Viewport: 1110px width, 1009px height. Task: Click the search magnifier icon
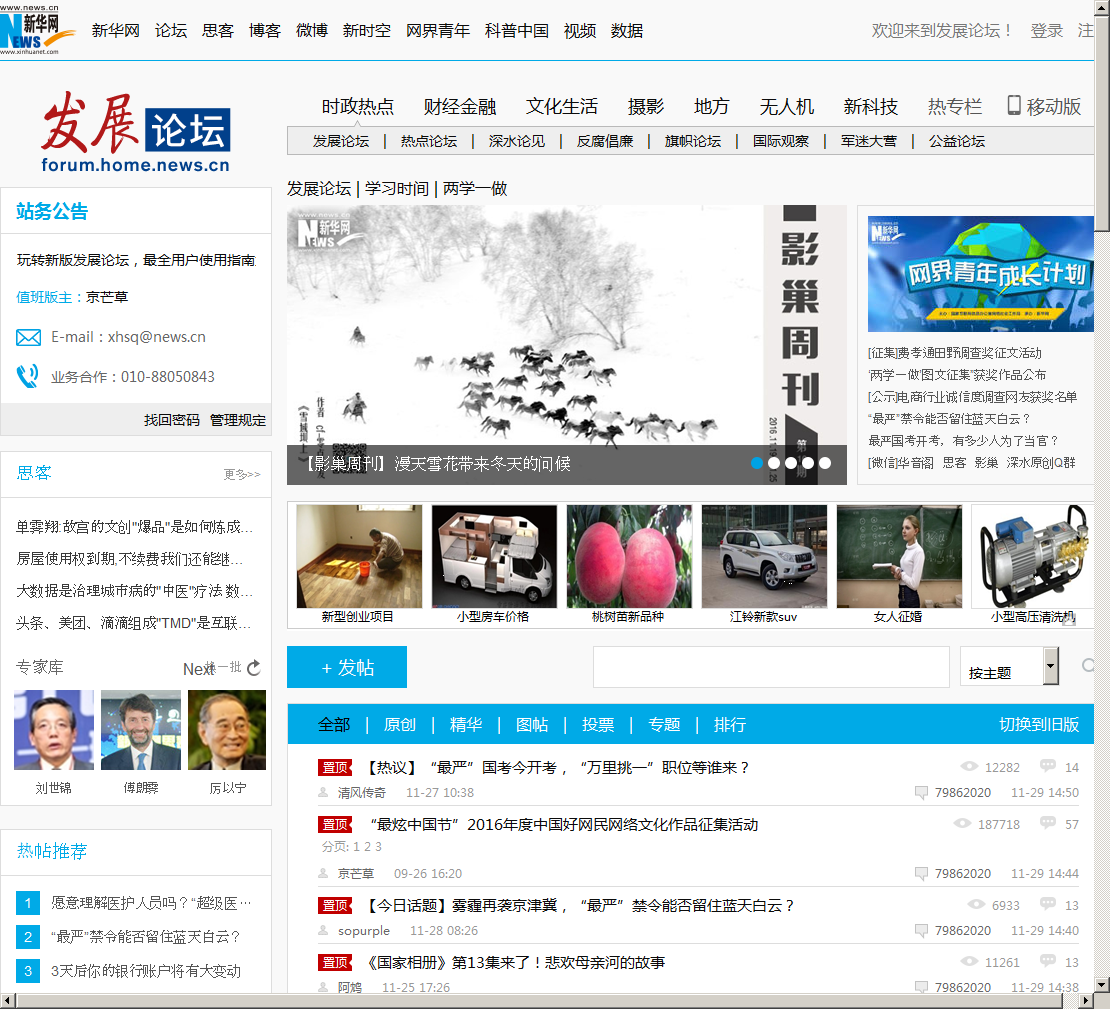[1088, 666]
